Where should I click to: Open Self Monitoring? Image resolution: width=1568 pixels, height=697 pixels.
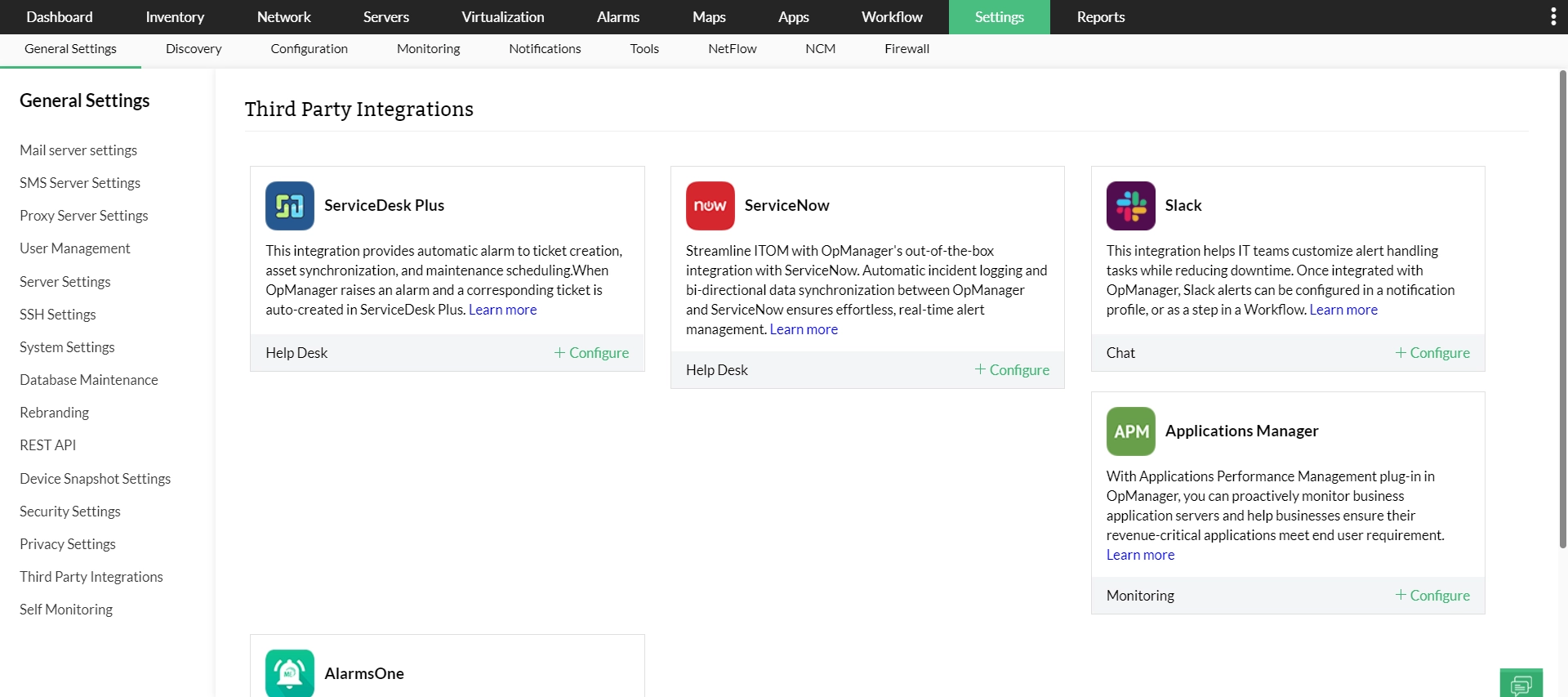pyautogui.click(x=66, y=610)
